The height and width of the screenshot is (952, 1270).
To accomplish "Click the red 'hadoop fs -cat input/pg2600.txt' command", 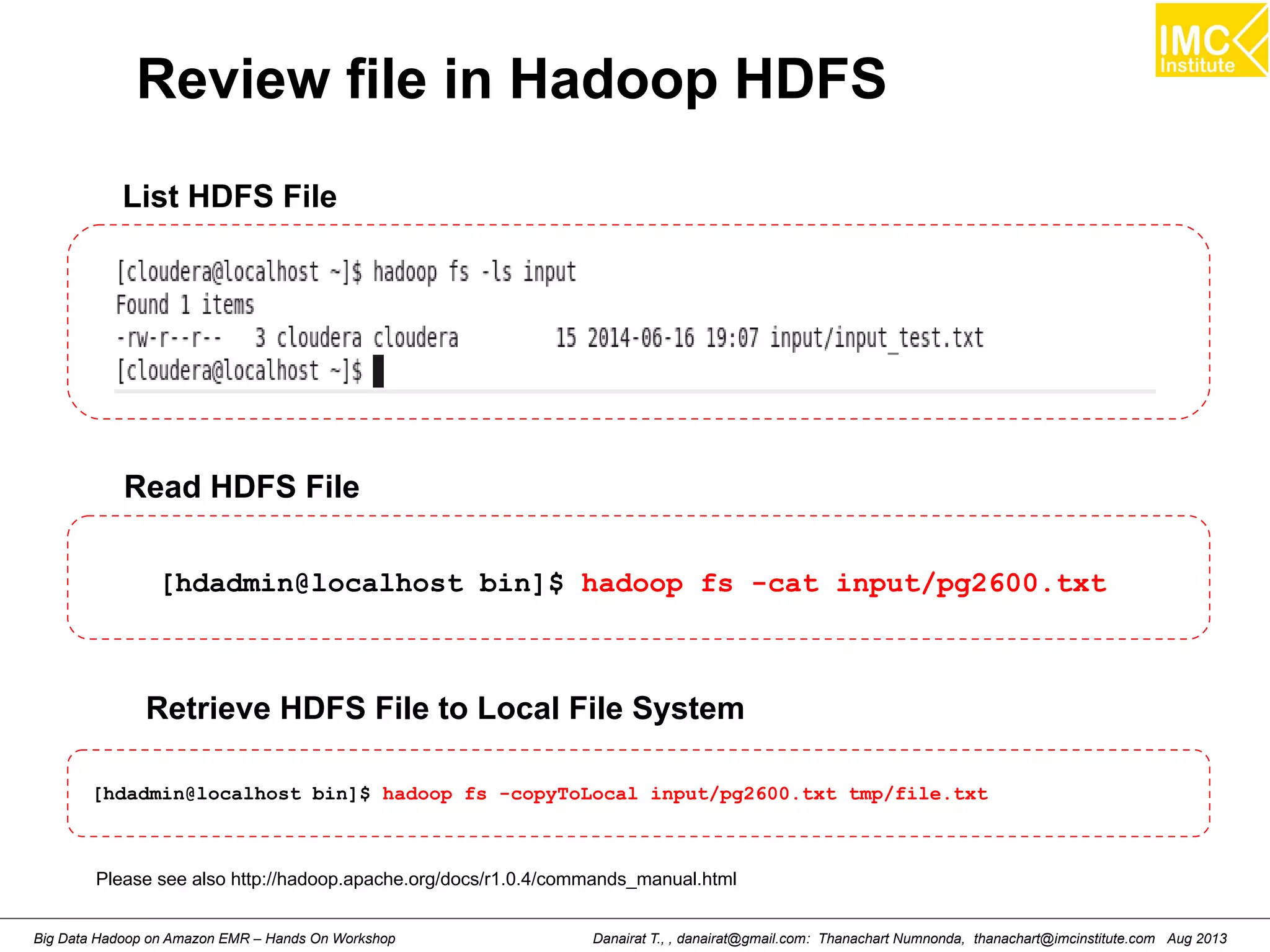I will pos(843,584).
